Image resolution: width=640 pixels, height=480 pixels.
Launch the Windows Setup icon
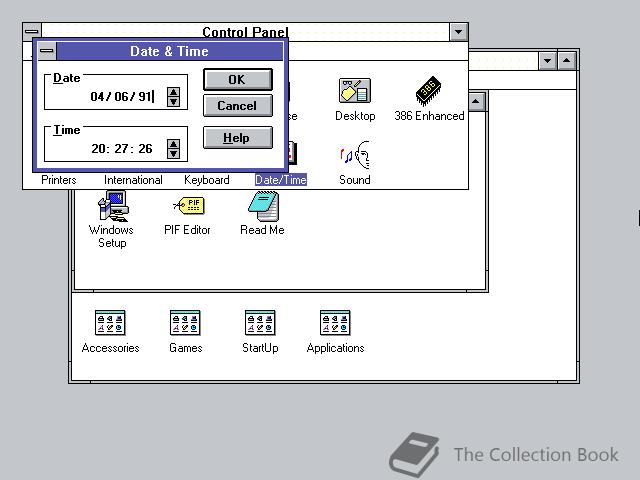(x=113, y=205)
